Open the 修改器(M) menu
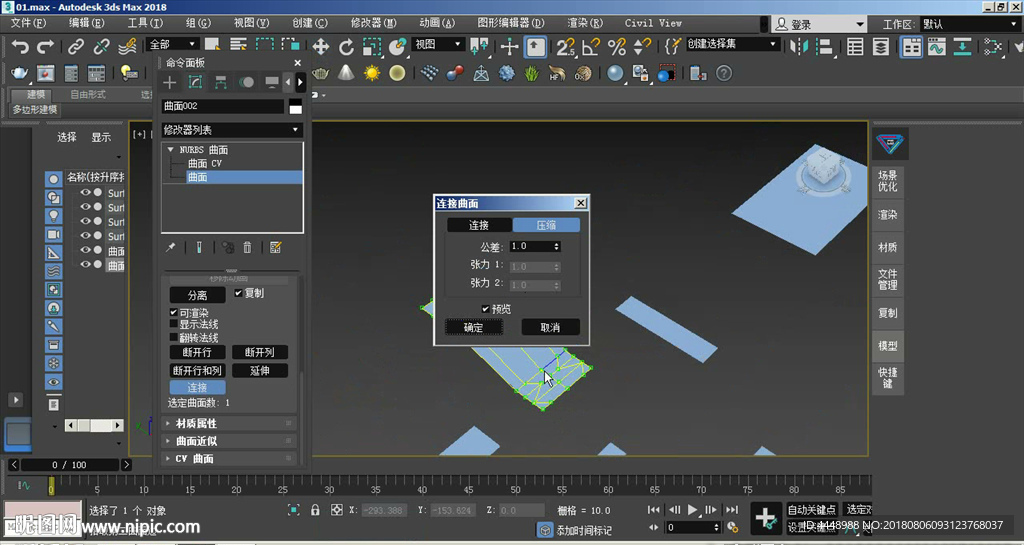 (x=374, y=23)
